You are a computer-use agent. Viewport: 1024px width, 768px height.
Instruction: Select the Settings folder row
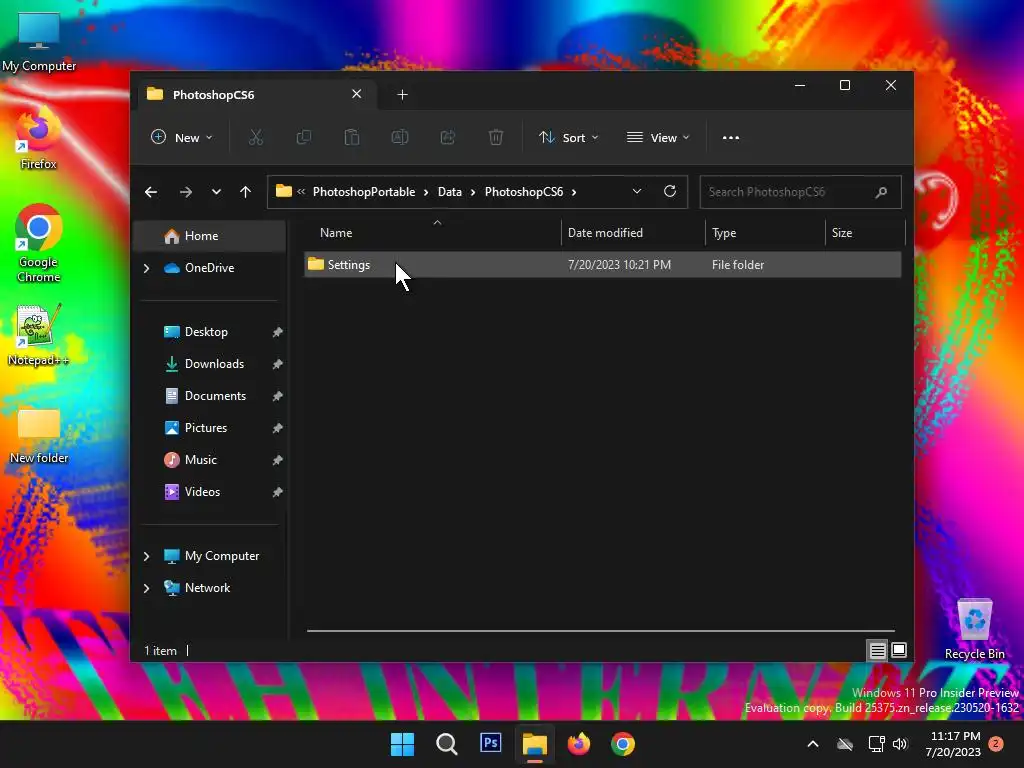pyautogui.click(x=603, y=264)
